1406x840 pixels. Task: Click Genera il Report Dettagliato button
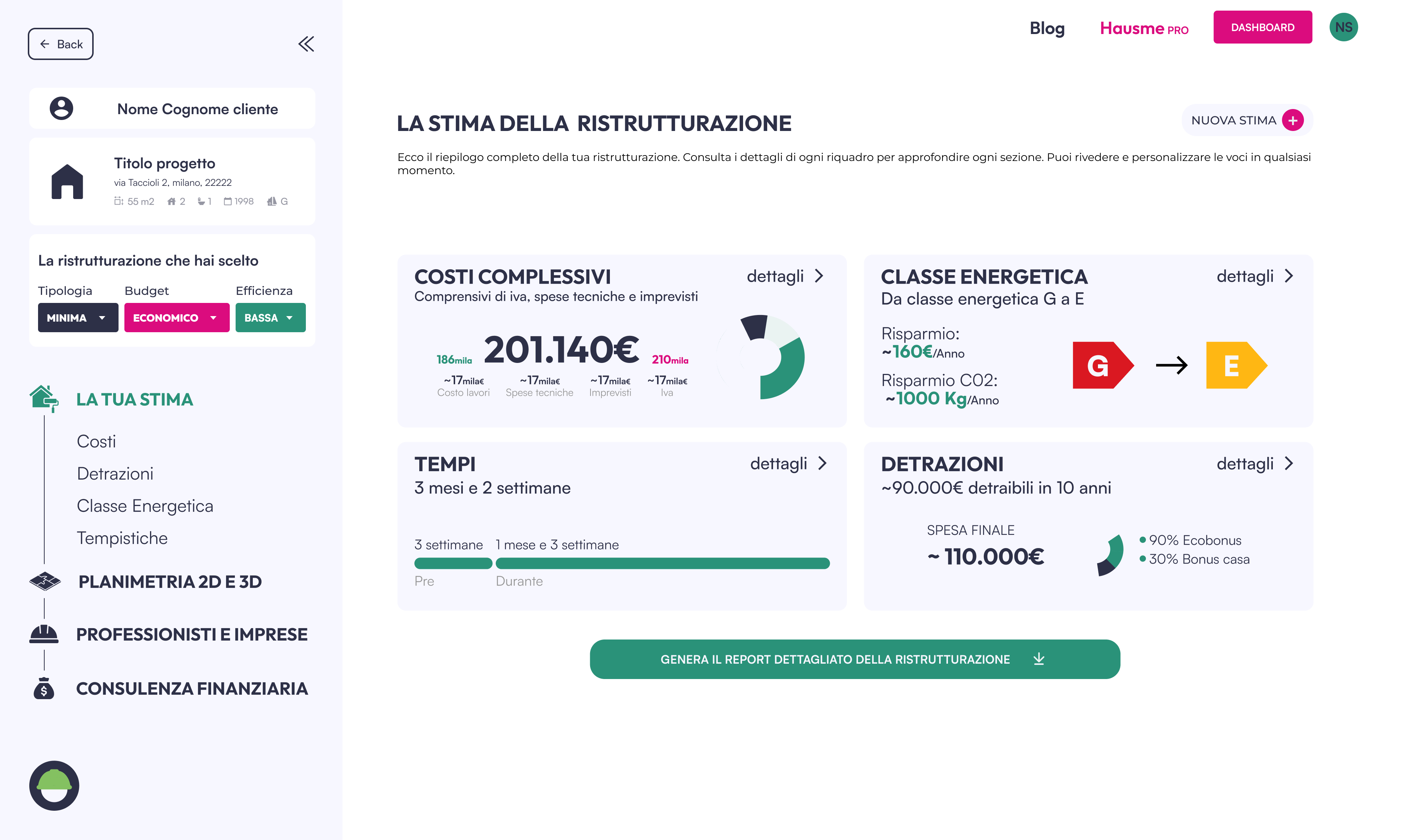pyautogui.click(x=855, y=659)
